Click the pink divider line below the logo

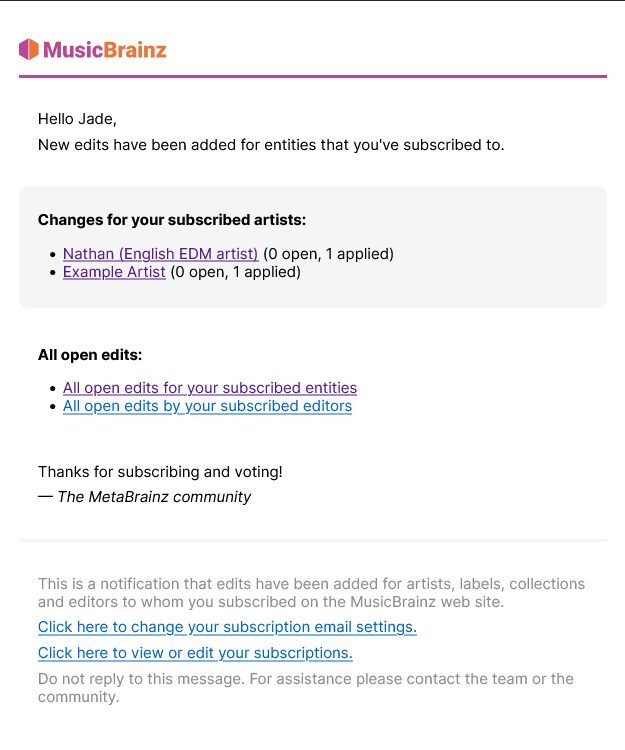(313, 76)
